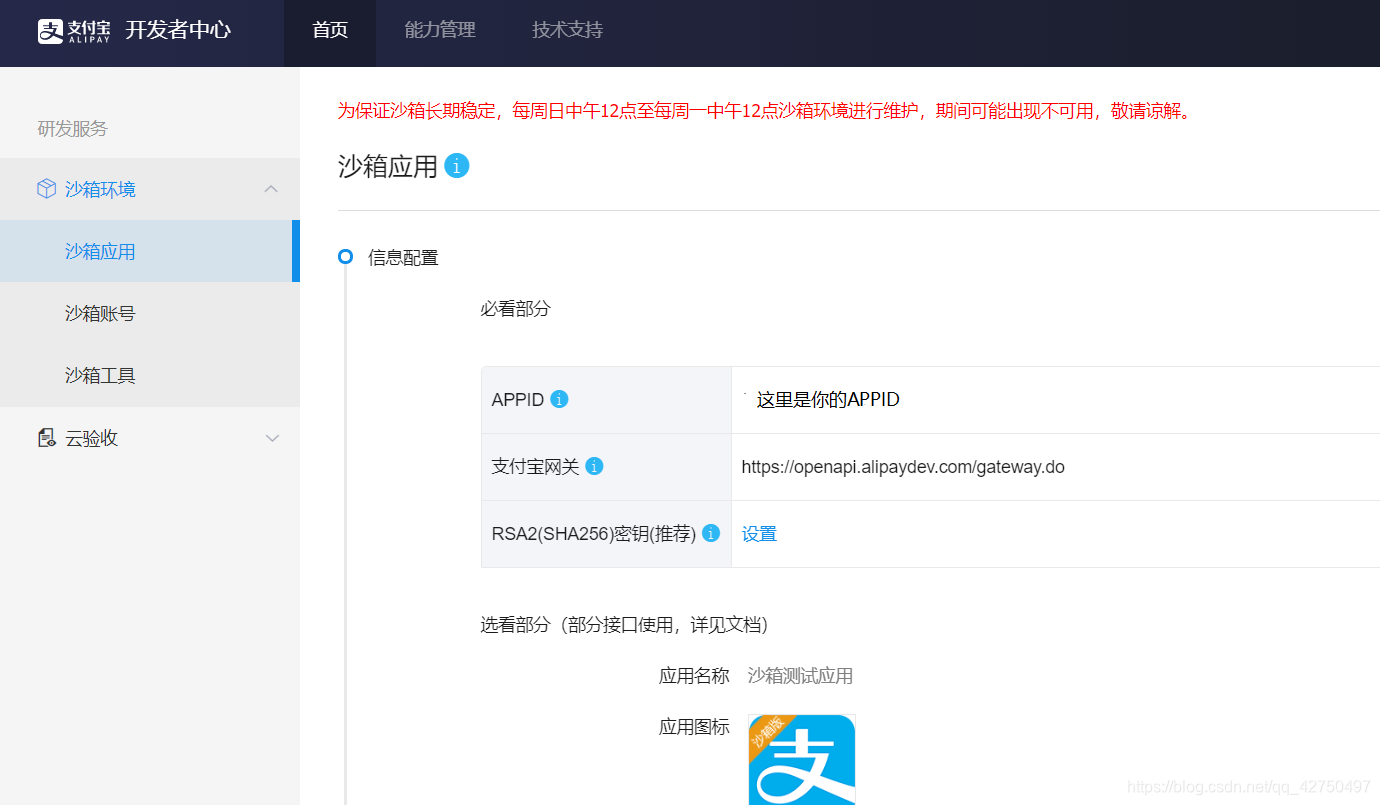The height and width of the screenshot is (805, 1380).
Task: Click the 信息配置 step label
Action: coord(403,258)
